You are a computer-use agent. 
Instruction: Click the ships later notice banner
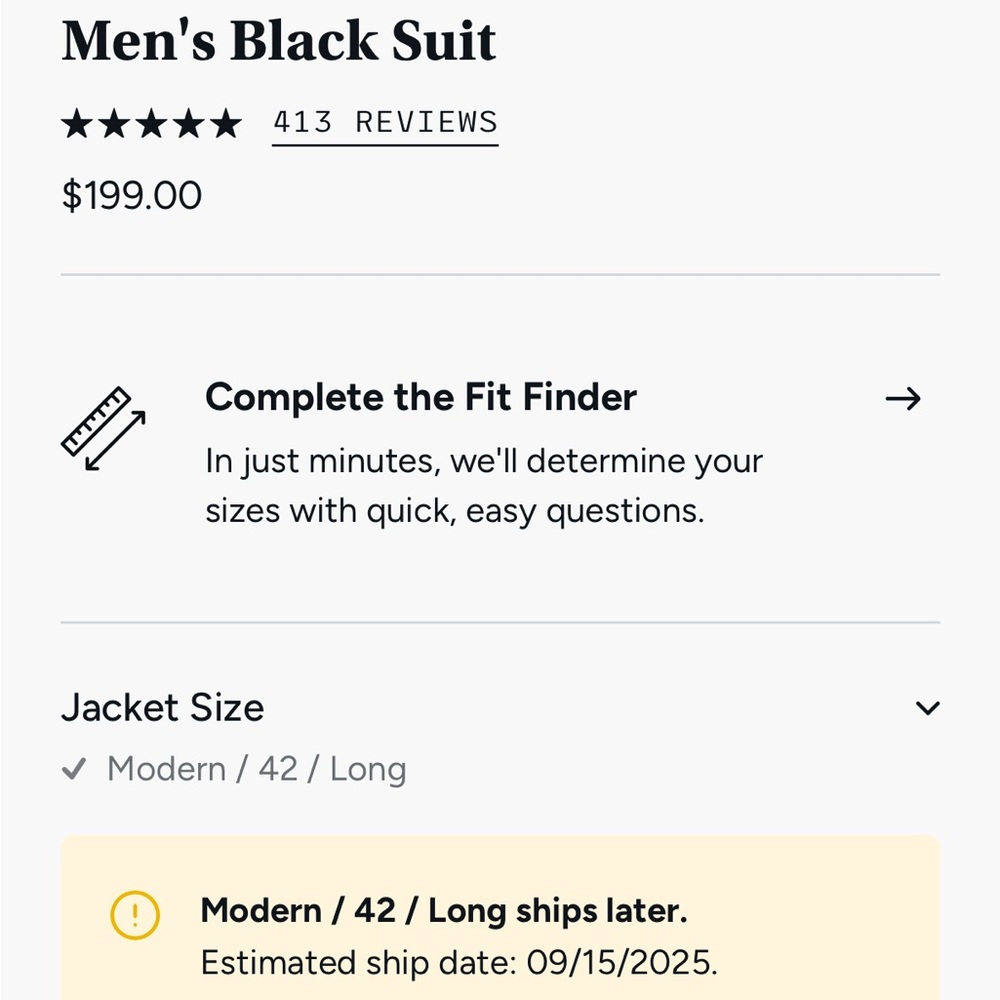pyautogui.click(x=500, y=920)
